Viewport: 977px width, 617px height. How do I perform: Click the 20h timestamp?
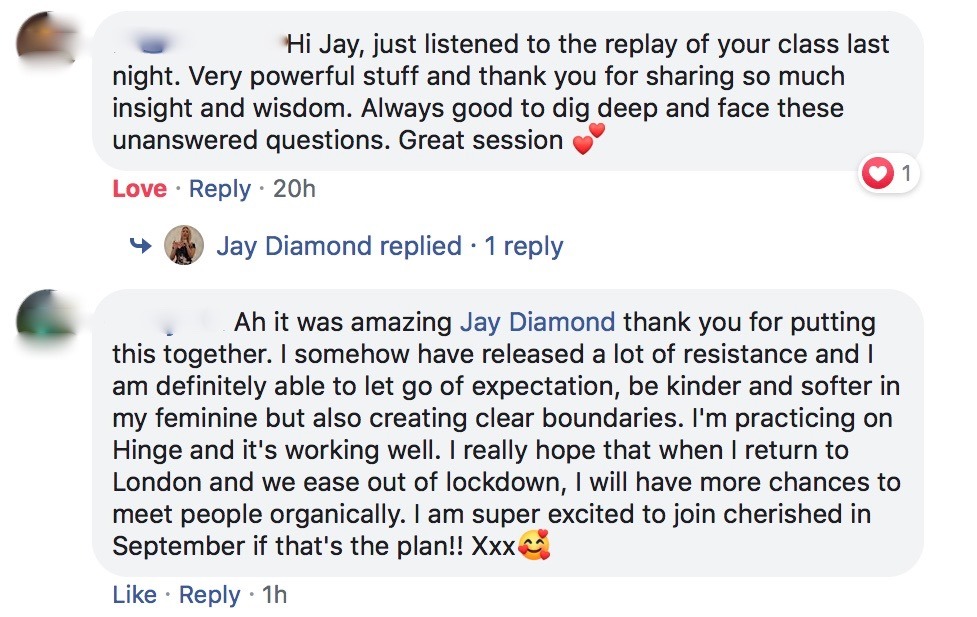tap(294, 188)
